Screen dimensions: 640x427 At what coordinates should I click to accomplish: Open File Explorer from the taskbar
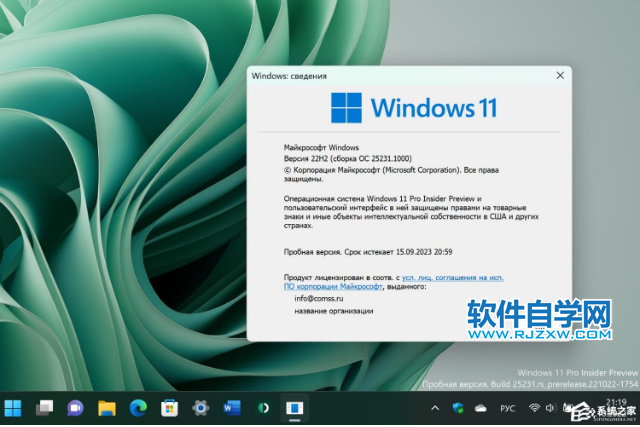coord(107,408)
